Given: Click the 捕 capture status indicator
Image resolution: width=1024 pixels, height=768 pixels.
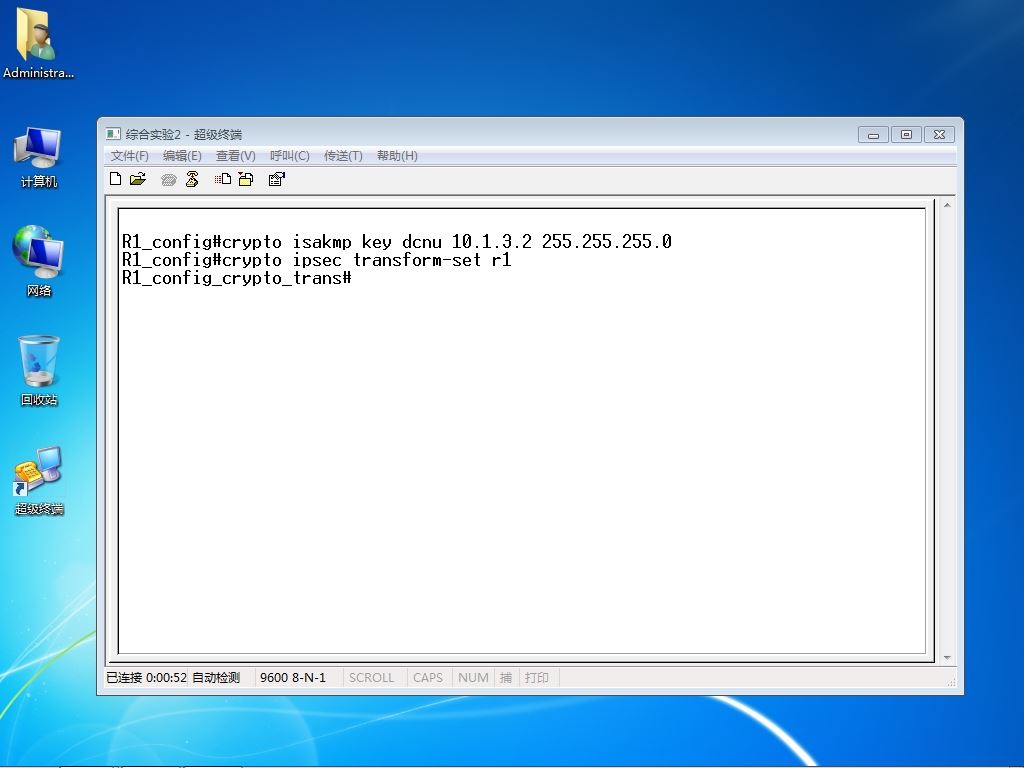Looking at the screenshot, I should [x=505, y=678].
